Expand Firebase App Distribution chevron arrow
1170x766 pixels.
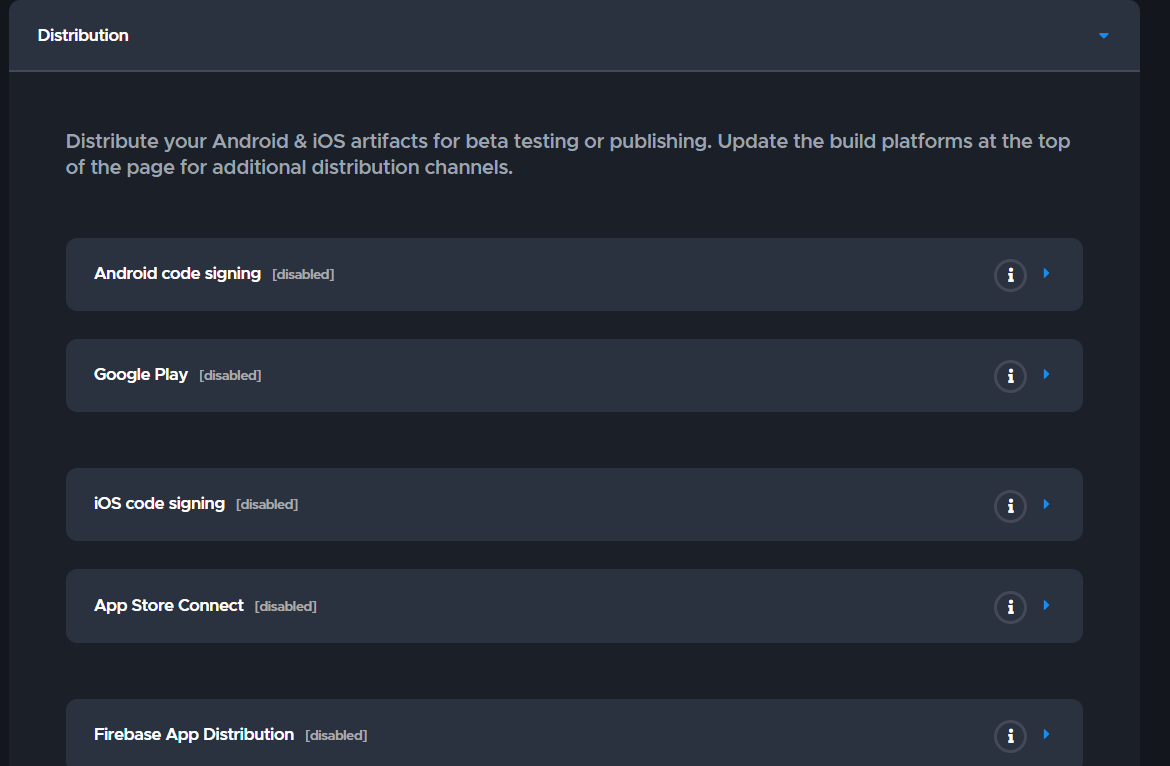pos(1046,734)
